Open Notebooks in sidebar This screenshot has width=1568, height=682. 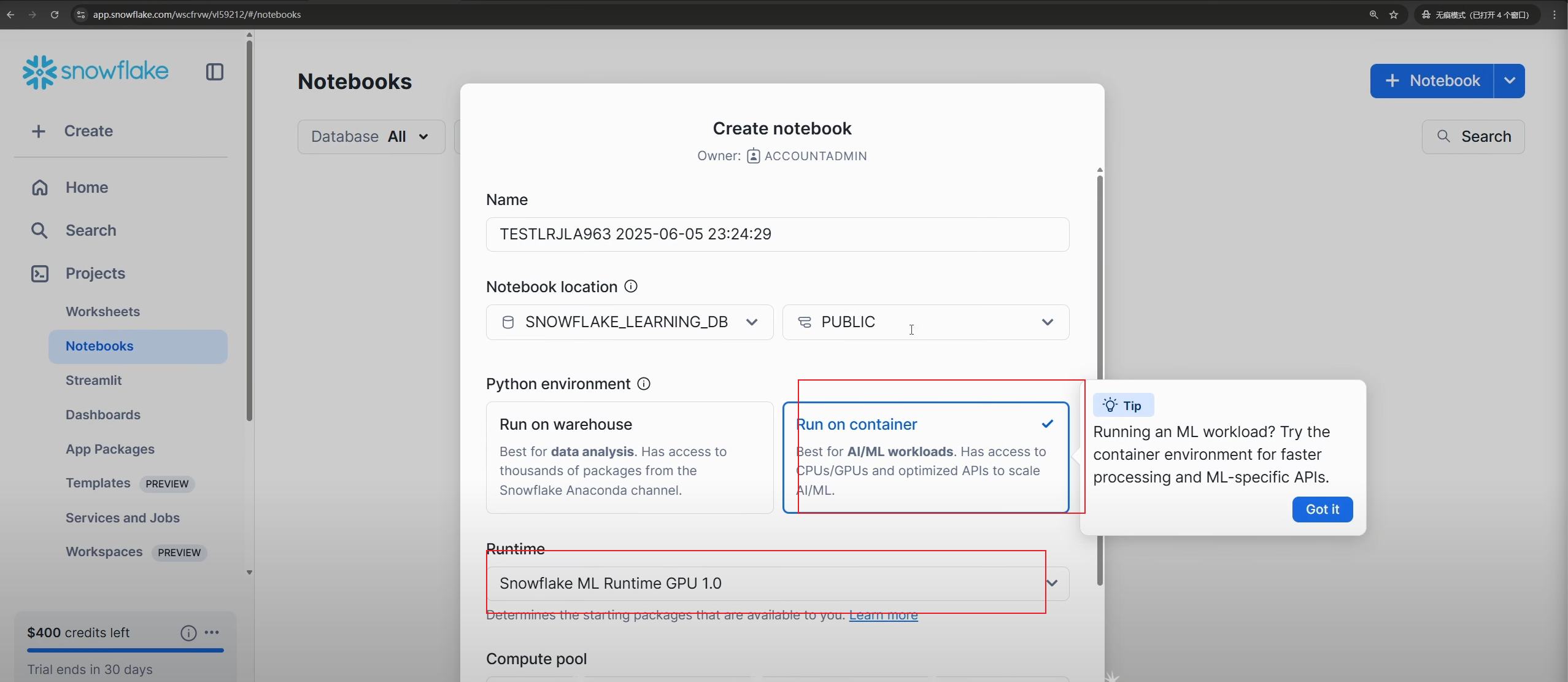coord(138,346)
